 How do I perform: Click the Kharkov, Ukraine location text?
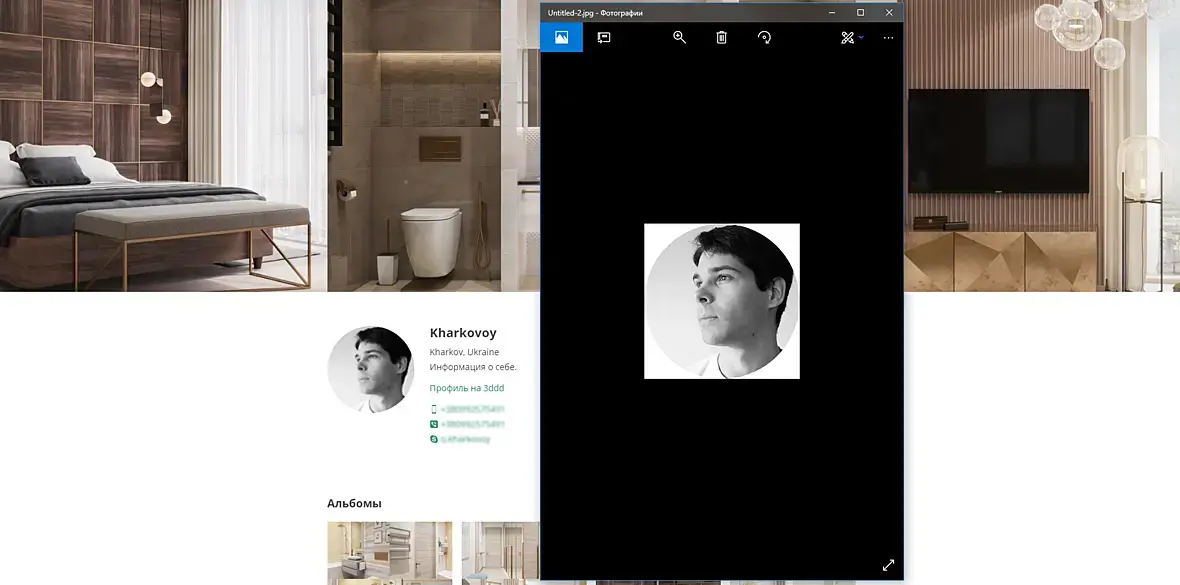[464, 352]
